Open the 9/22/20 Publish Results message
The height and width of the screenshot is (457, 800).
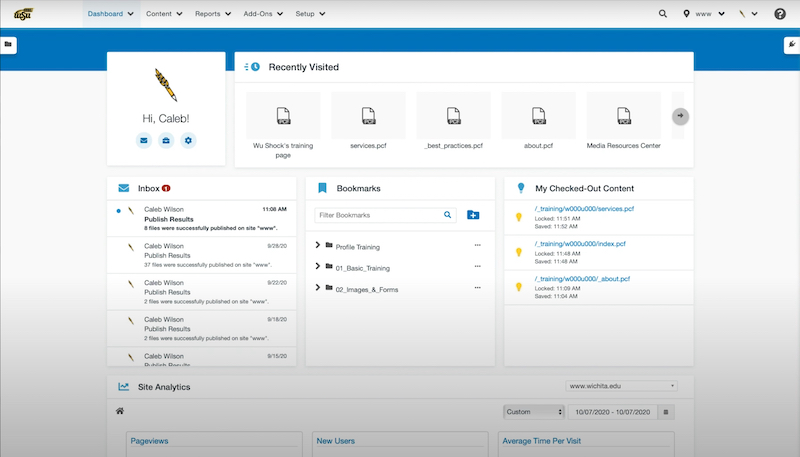(x=202, y=292)
